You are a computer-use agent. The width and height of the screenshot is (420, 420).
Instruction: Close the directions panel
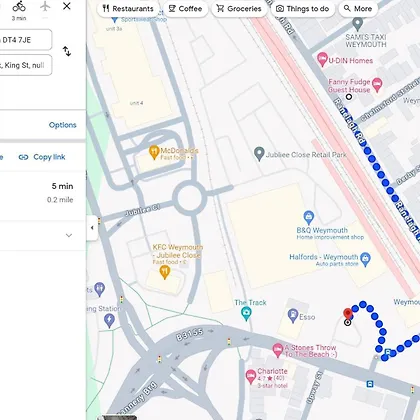pyautogui.click(x=67, y=6)
